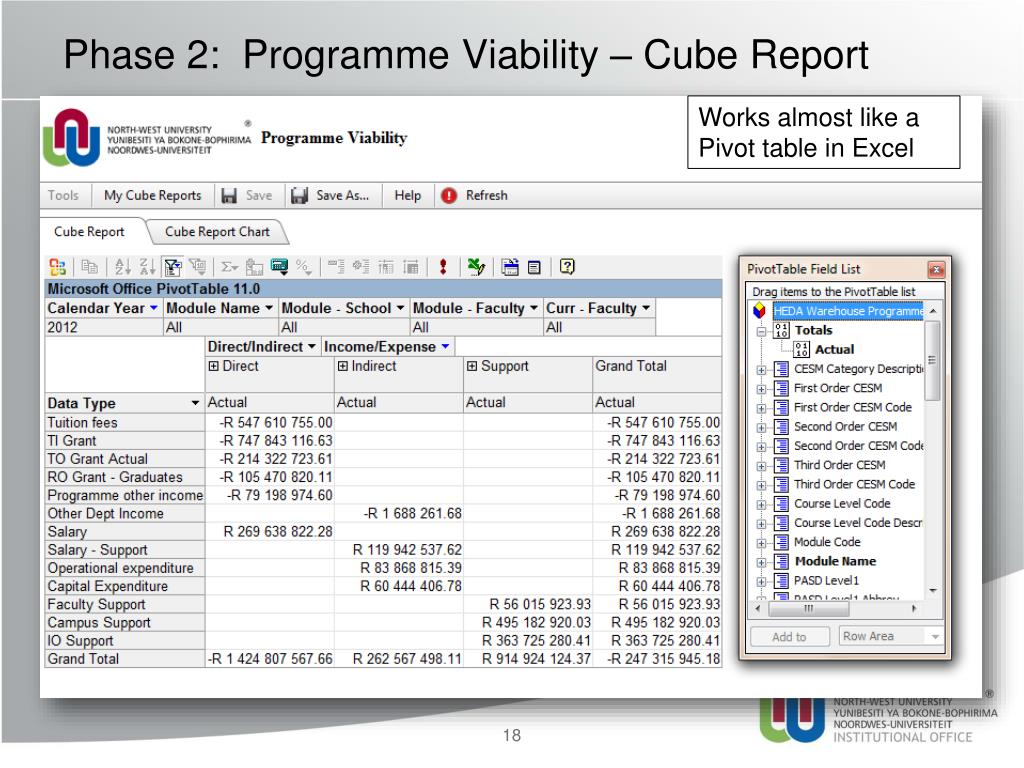The image size is (1024, 768).
Task: Click the Refresh button with red icon
Action: 476,196
